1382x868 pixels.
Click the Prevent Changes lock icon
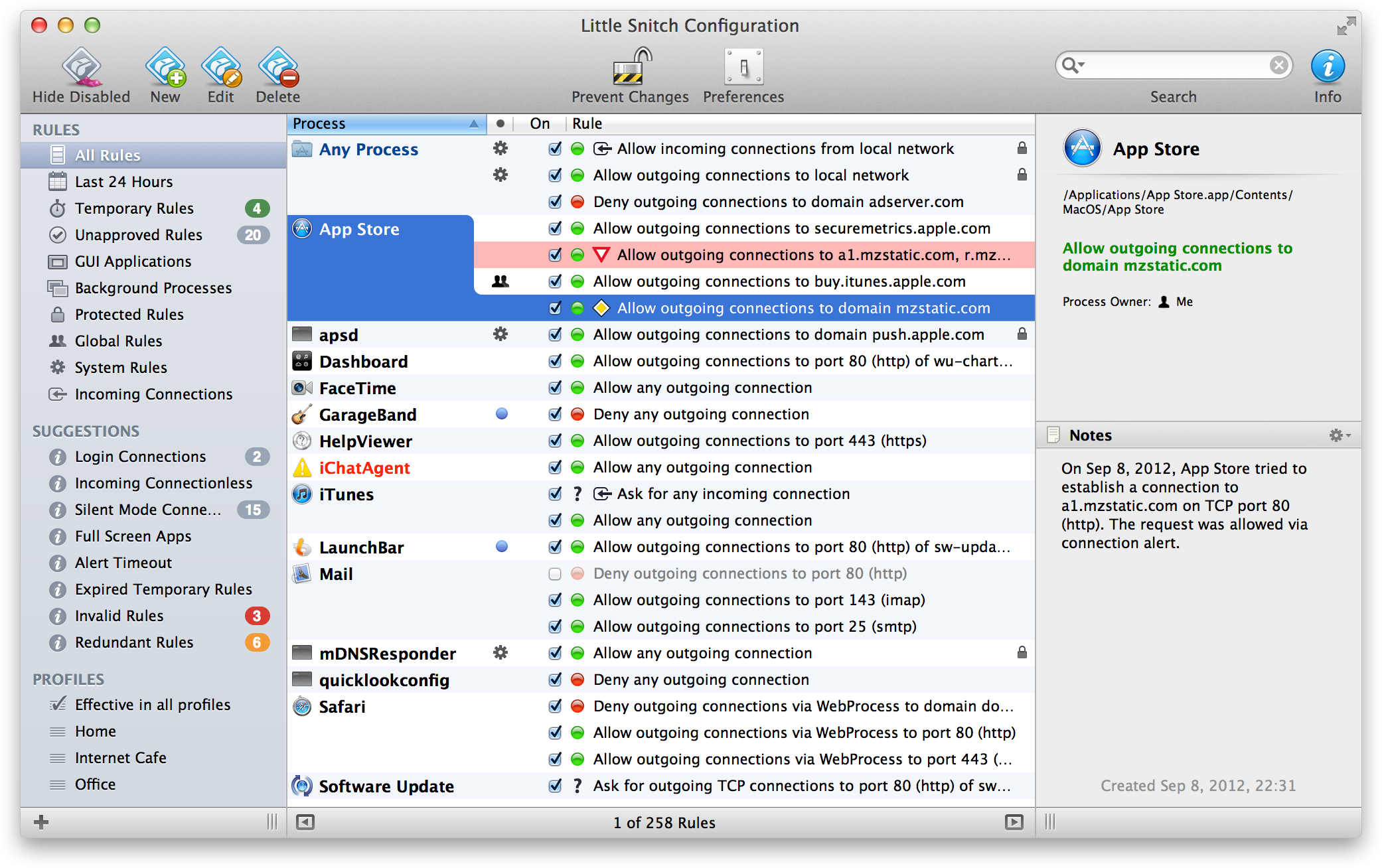[631, 66]
